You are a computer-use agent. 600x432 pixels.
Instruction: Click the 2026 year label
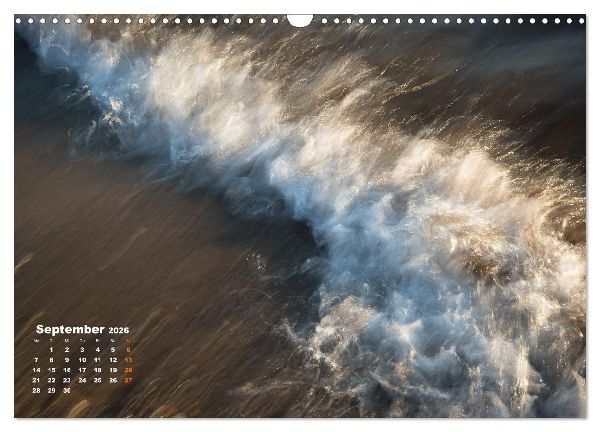click(119, 330)
